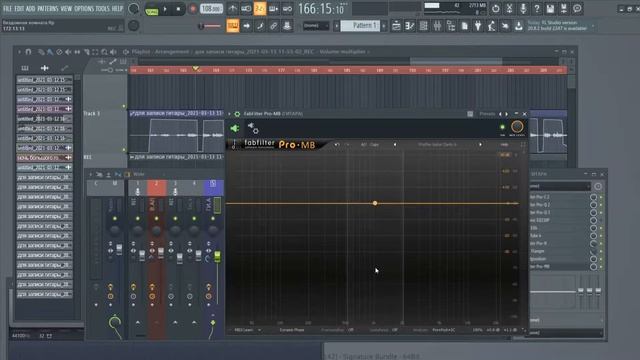Click the save project floppy icon

pyautogui.click(x=550, y=9)
